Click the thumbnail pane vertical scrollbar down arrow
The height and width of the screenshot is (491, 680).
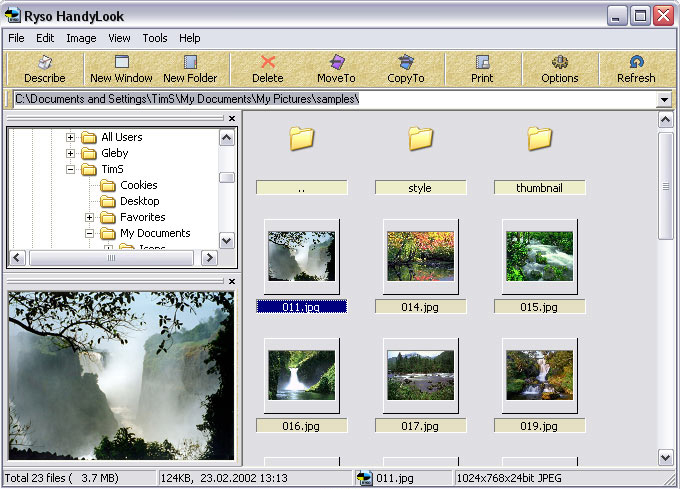tap(666, 457)
